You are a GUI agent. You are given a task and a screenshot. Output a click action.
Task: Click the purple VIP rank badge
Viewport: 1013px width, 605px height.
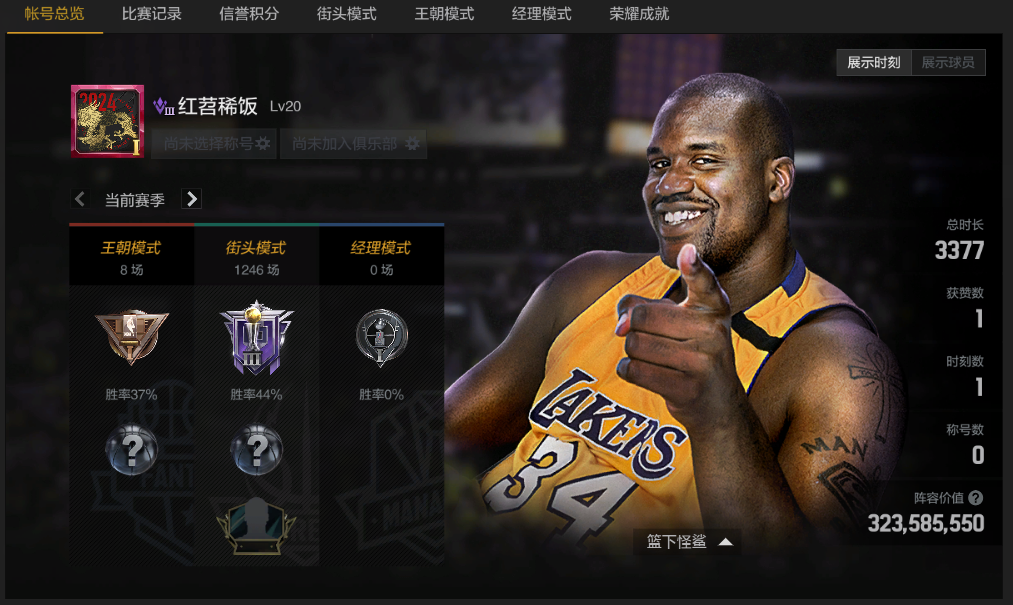click(163, 106)
